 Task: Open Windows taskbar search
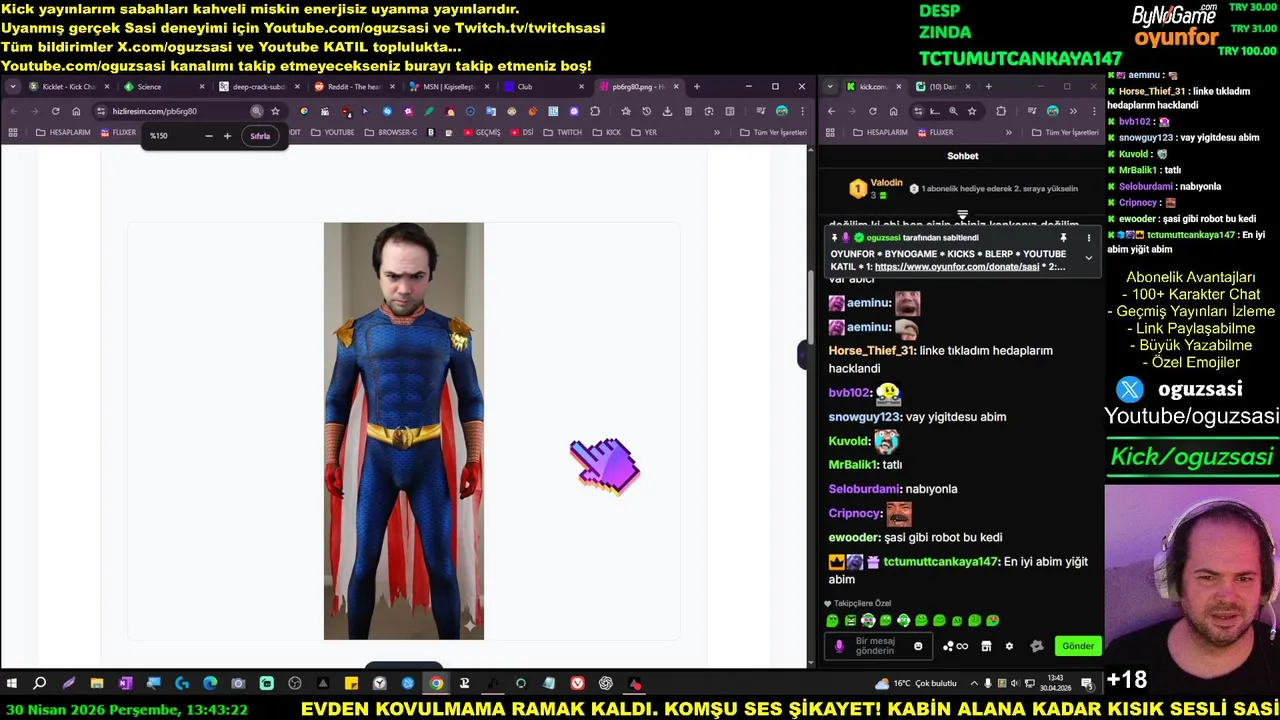(40, 684)
